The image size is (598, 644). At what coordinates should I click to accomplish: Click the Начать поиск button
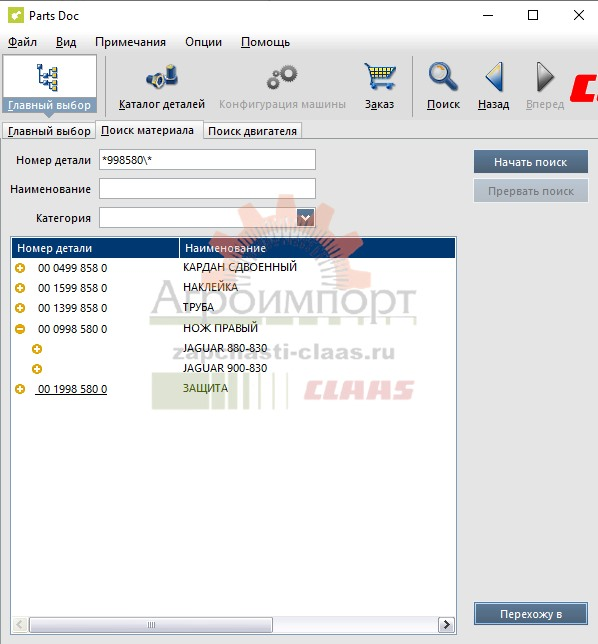pos(530,162)
